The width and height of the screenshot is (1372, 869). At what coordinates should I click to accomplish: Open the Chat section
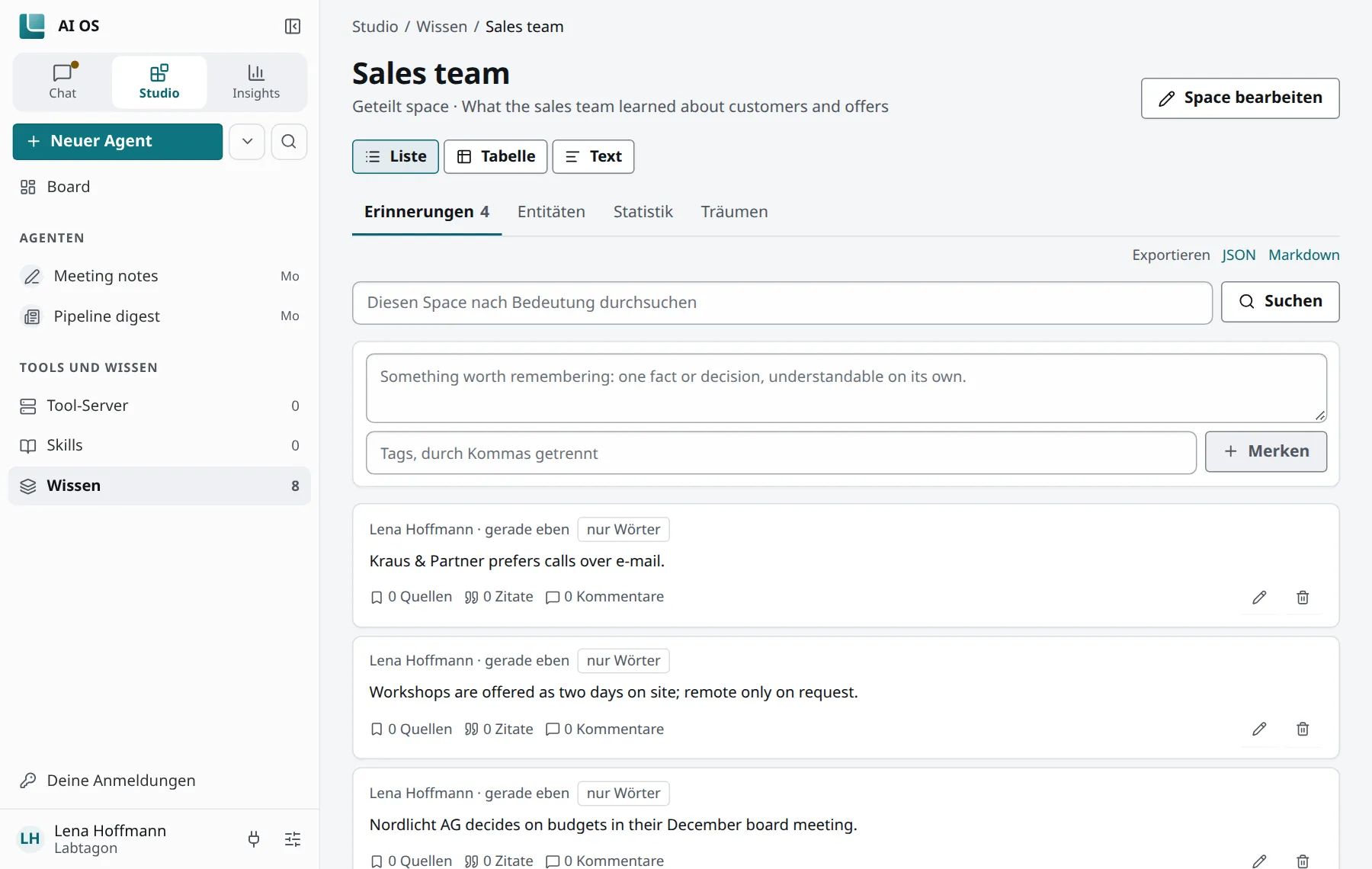pos(63,82)
